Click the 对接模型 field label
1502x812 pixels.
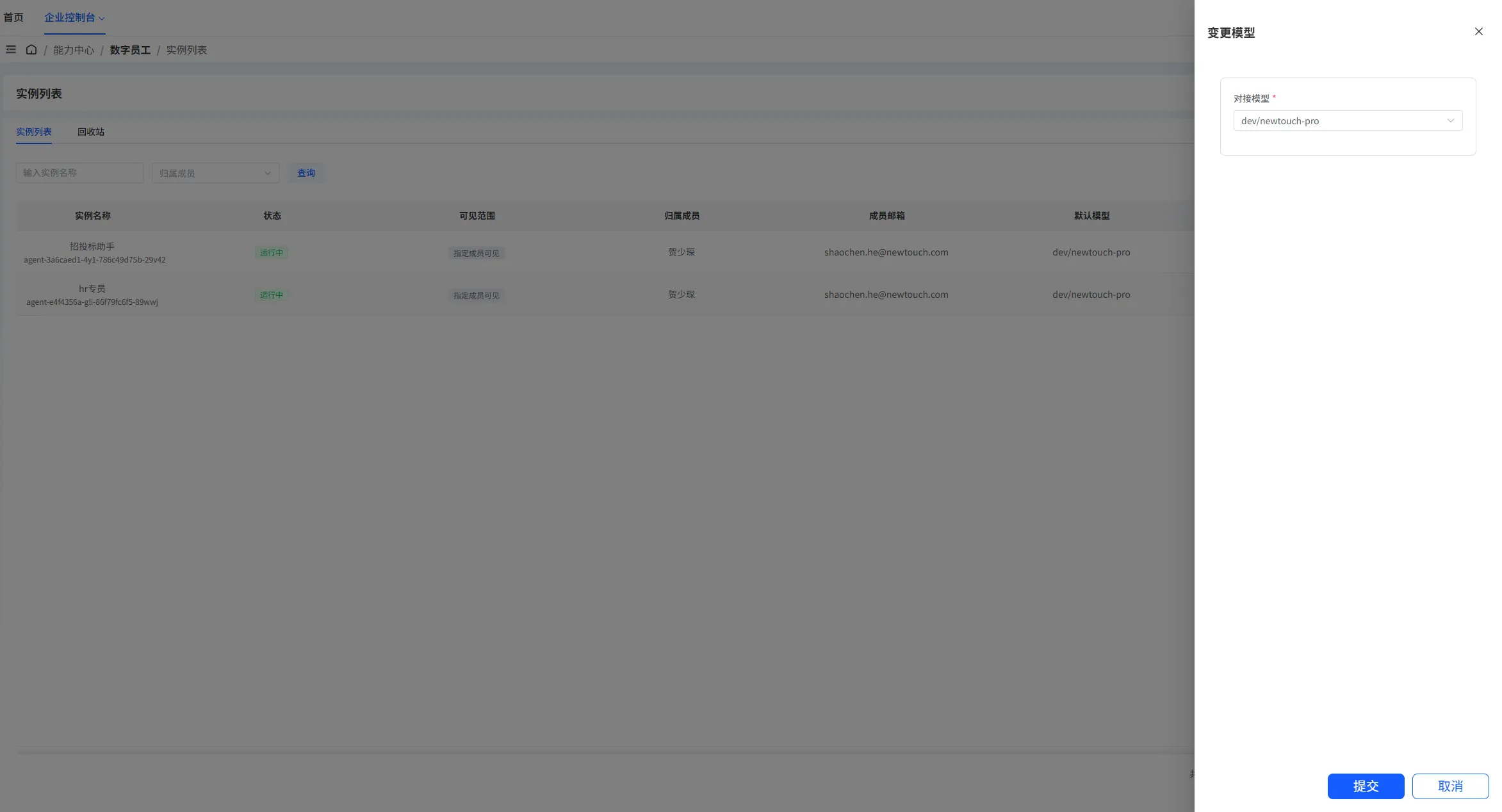[1252, 98]
